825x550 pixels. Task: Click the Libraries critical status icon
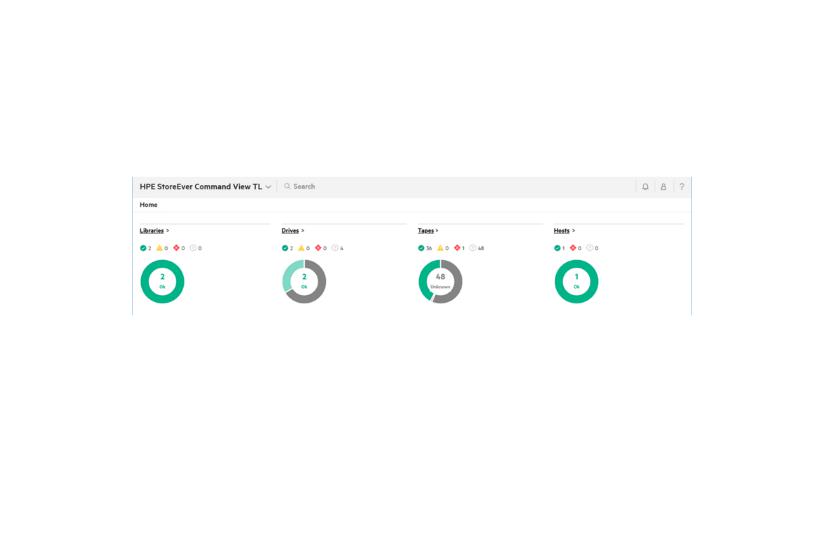click(x=176, y=248)
